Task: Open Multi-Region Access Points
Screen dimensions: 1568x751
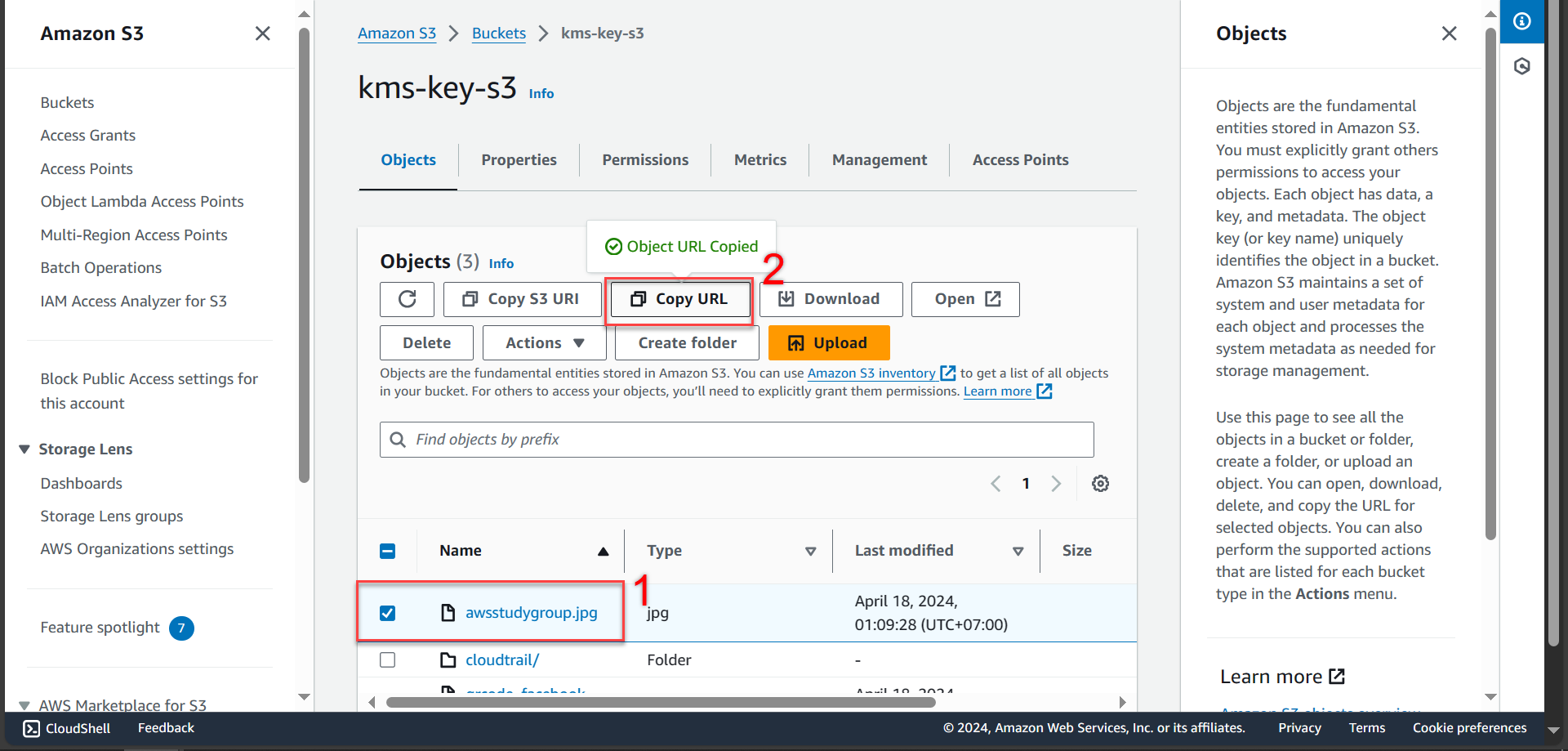Action: click(134, 235)
